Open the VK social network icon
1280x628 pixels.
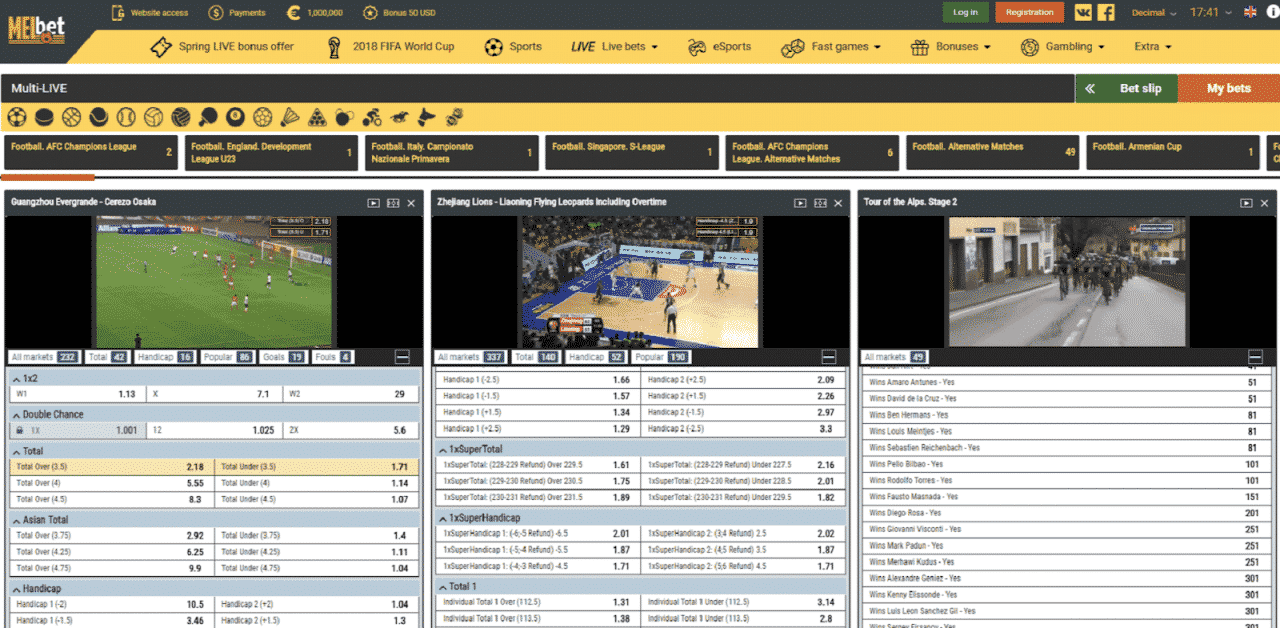[x=1083, y=12]
